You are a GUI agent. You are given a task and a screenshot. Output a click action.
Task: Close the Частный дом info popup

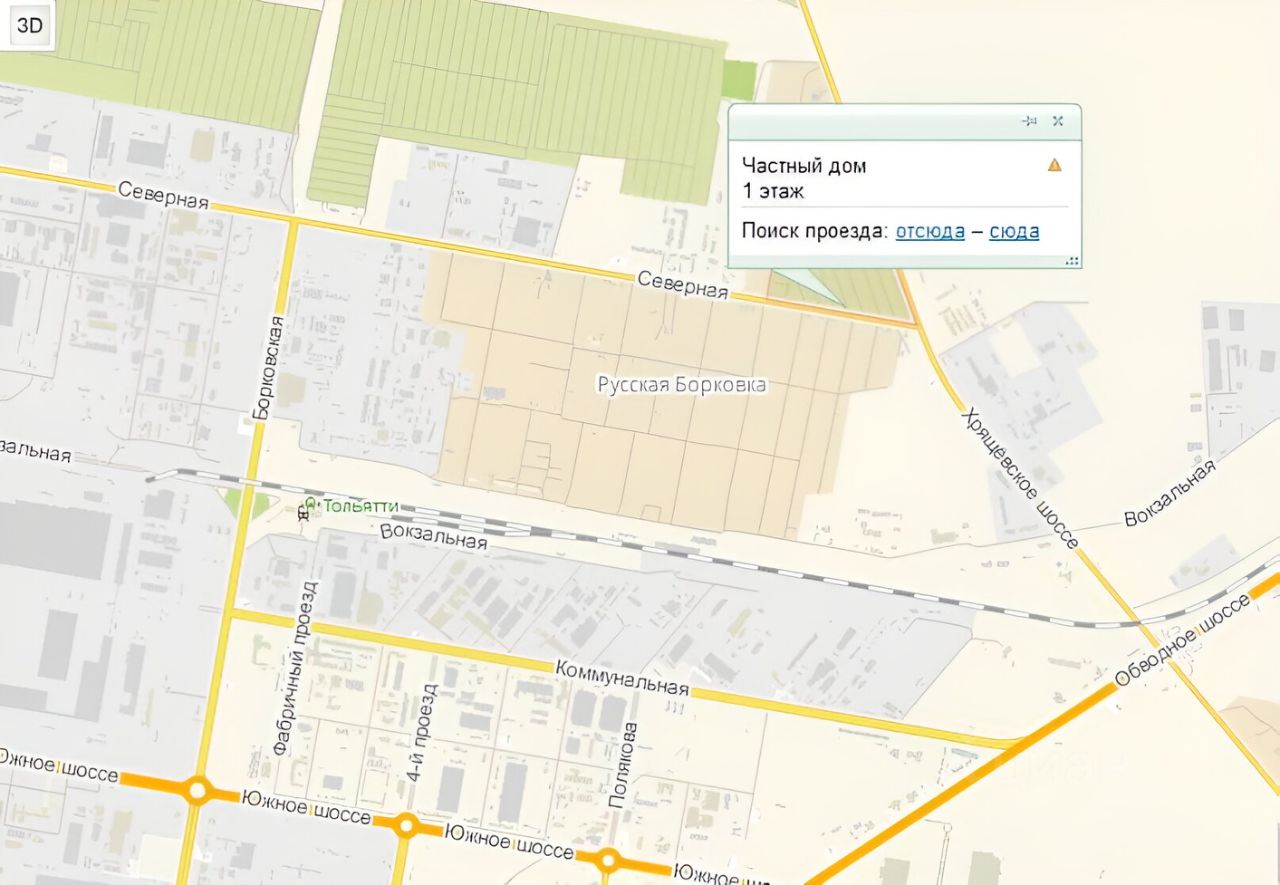(1058, 121)
